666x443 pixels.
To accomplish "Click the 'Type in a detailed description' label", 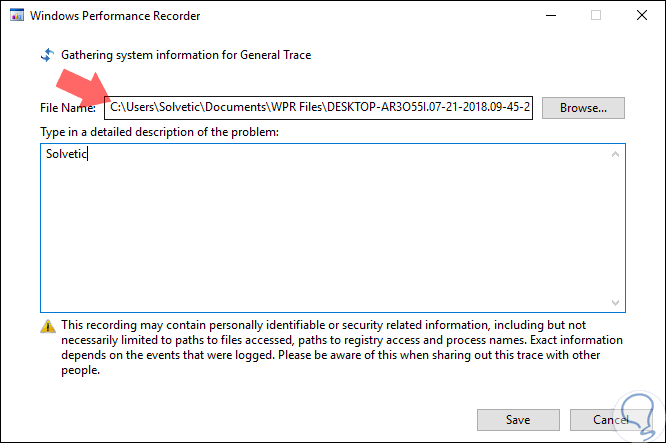I will (x=159, y=131).
